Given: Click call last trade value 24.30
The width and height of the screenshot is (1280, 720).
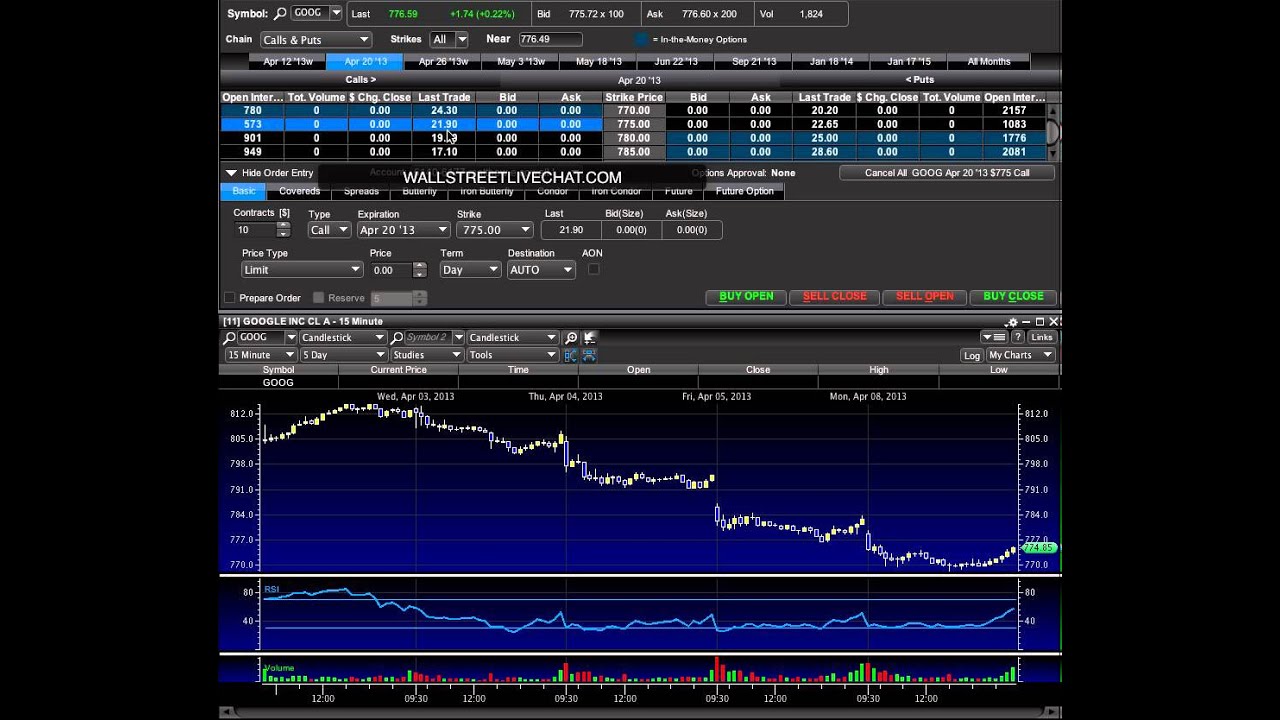Looking at the screenshot, I should pyautogui.click(x=444, y=111).
